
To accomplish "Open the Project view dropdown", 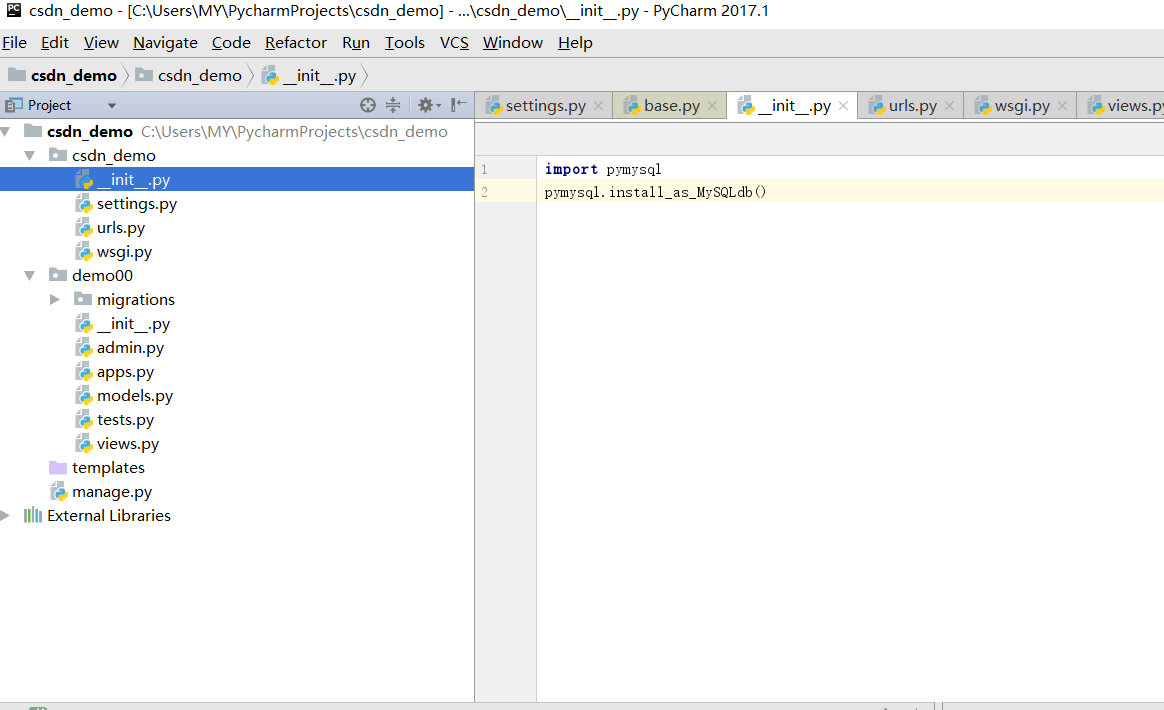I will pyautogui.click(x=111, y=105).
